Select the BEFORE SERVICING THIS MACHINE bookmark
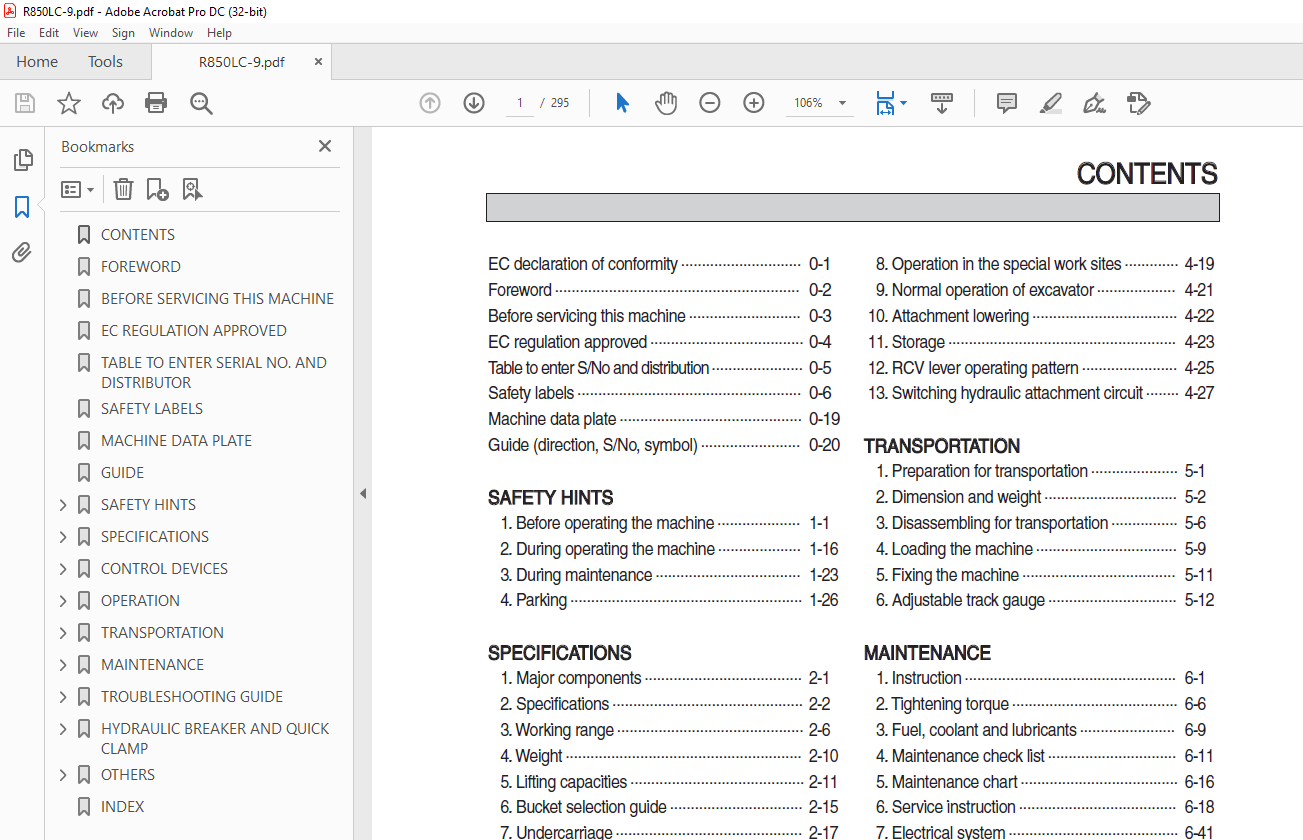The height and width of the screenshot is (840, 1303). pos(217,299)
